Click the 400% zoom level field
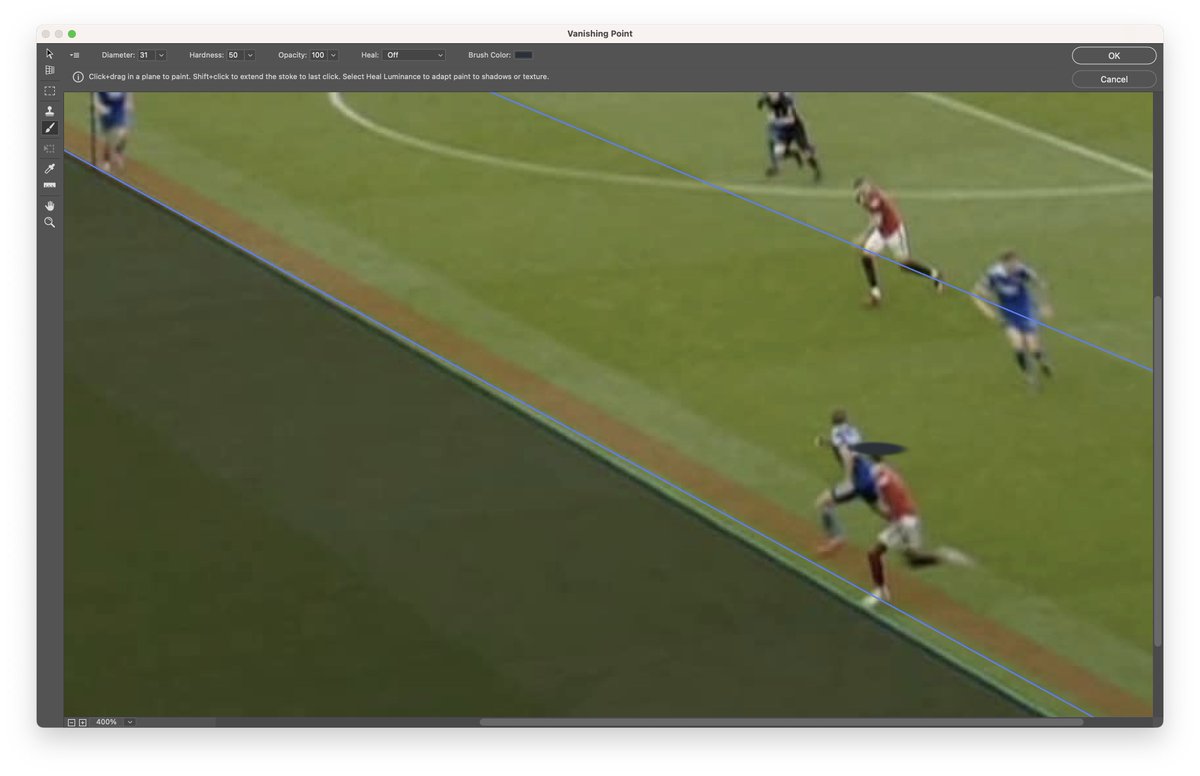1200x776 pixels. pyautogui.click(x=108, y=722)
